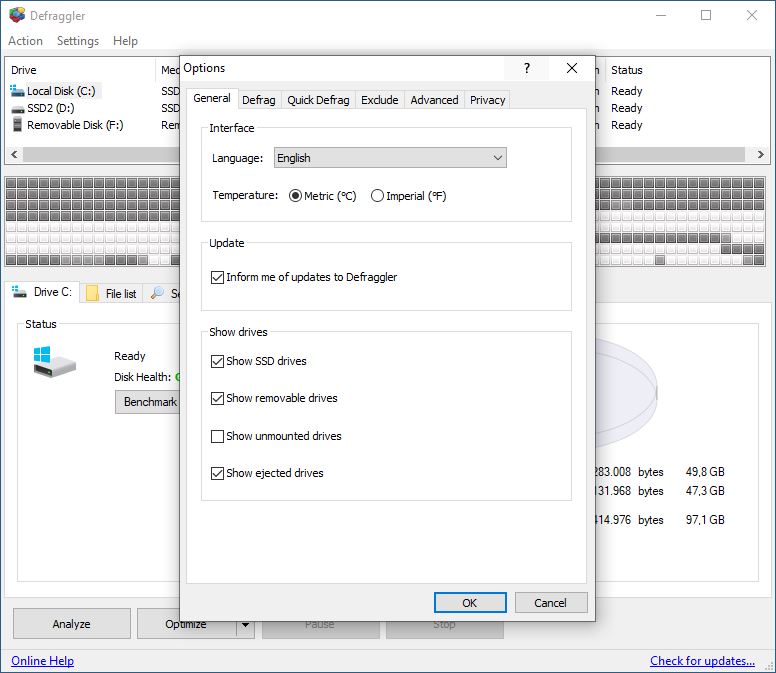The image size is (776, 673).
Task: Click the Drive C: tab label
Action: click(x=53, y=292)
